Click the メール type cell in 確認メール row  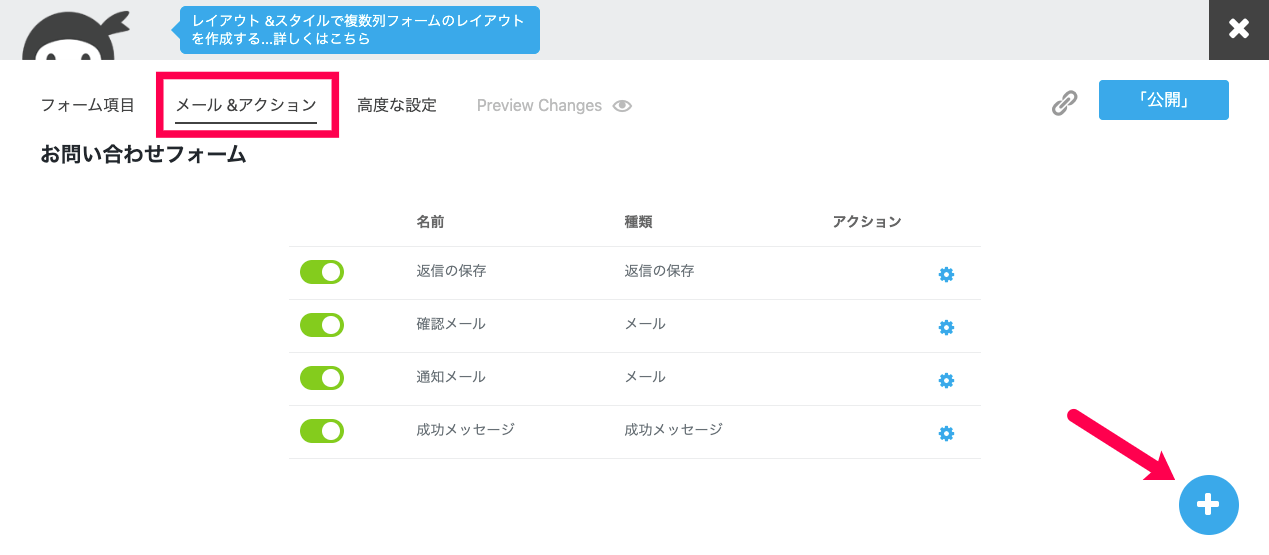(646, 324)
